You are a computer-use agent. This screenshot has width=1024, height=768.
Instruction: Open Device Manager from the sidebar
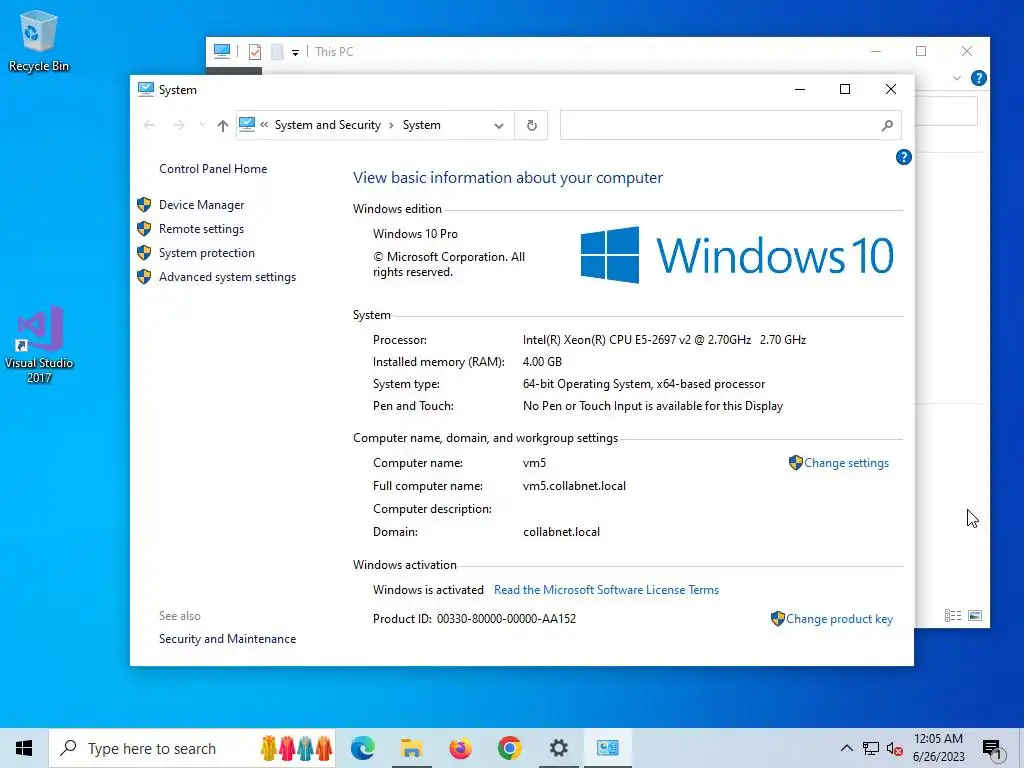click(201, 205)
